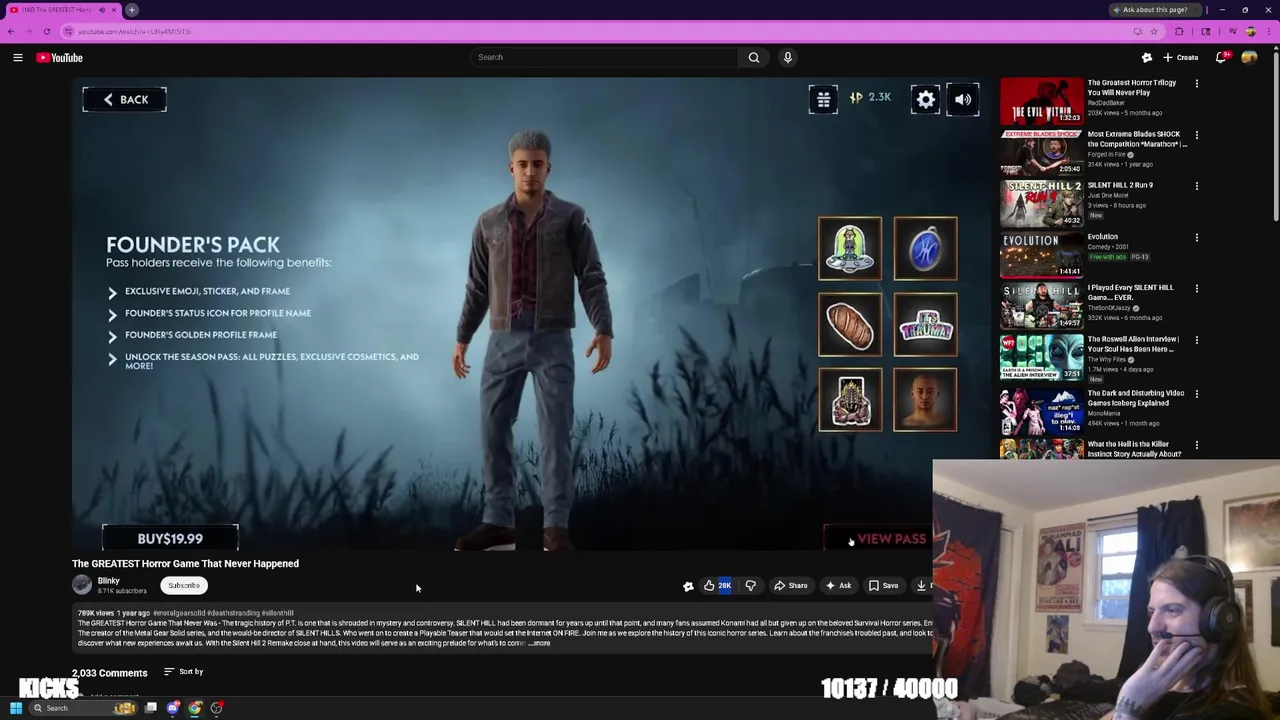The width and height of the screenshot is (1280, 720).
Task: Open options menu for SILENT HILL 2 Run 9
Action: [x=1196, y=186]
